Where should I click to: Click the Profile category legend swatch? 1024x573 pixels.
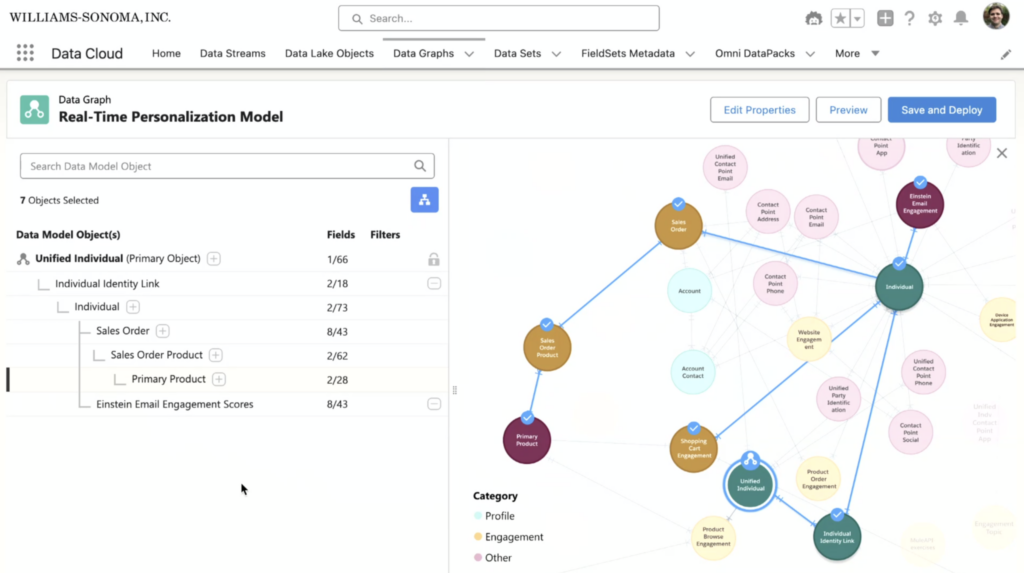pos(478,516)
